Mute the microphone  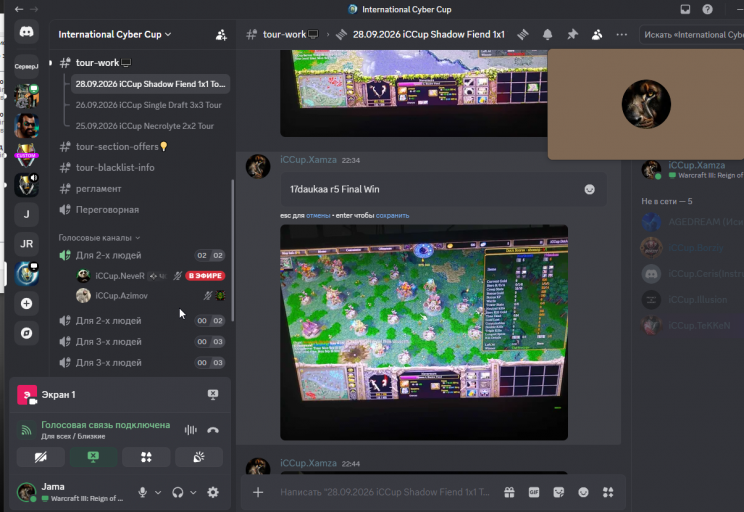[x=142, y=492]
